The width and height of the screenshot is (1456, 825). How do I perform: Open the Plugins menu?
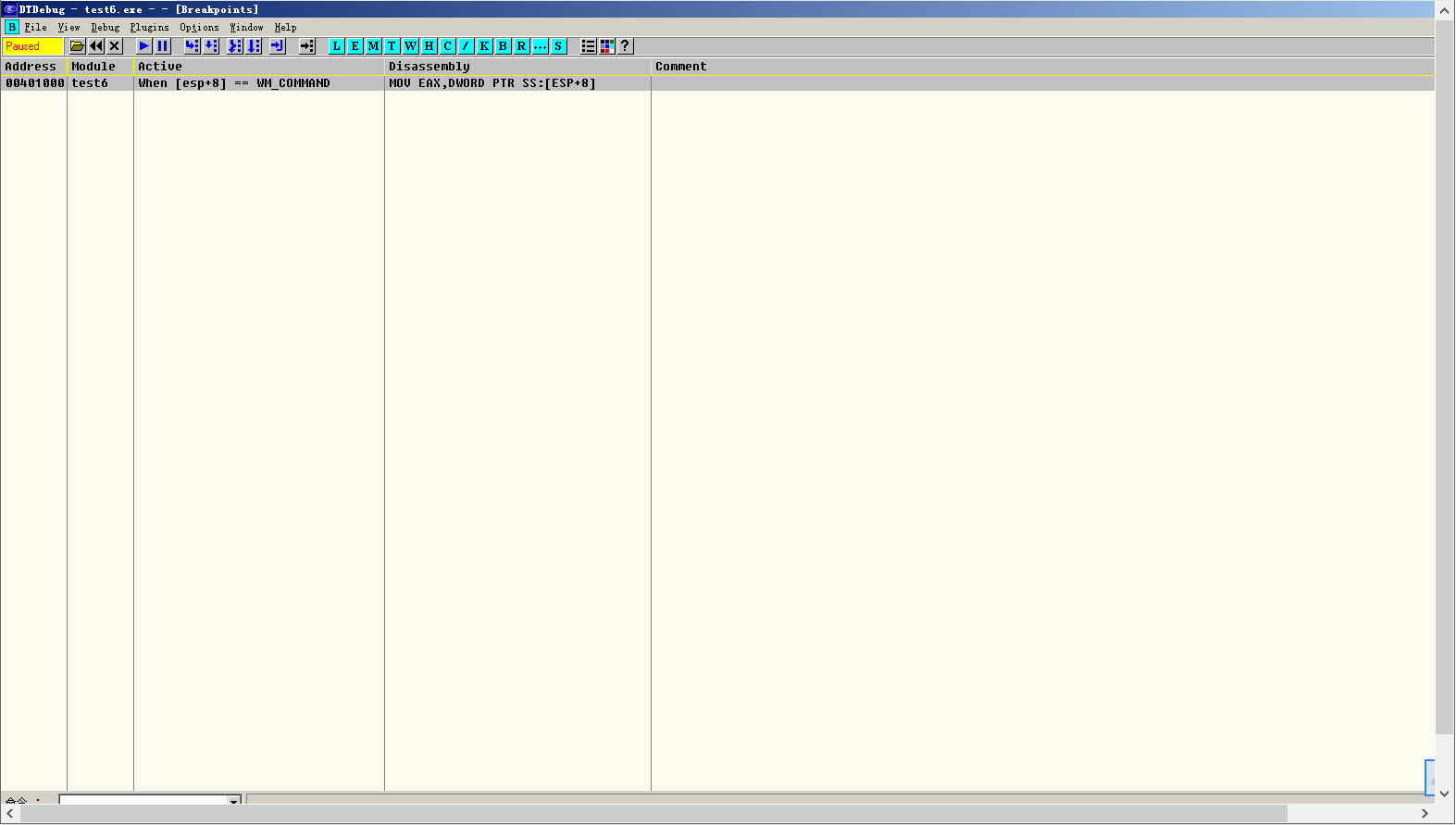click(149, 28)
